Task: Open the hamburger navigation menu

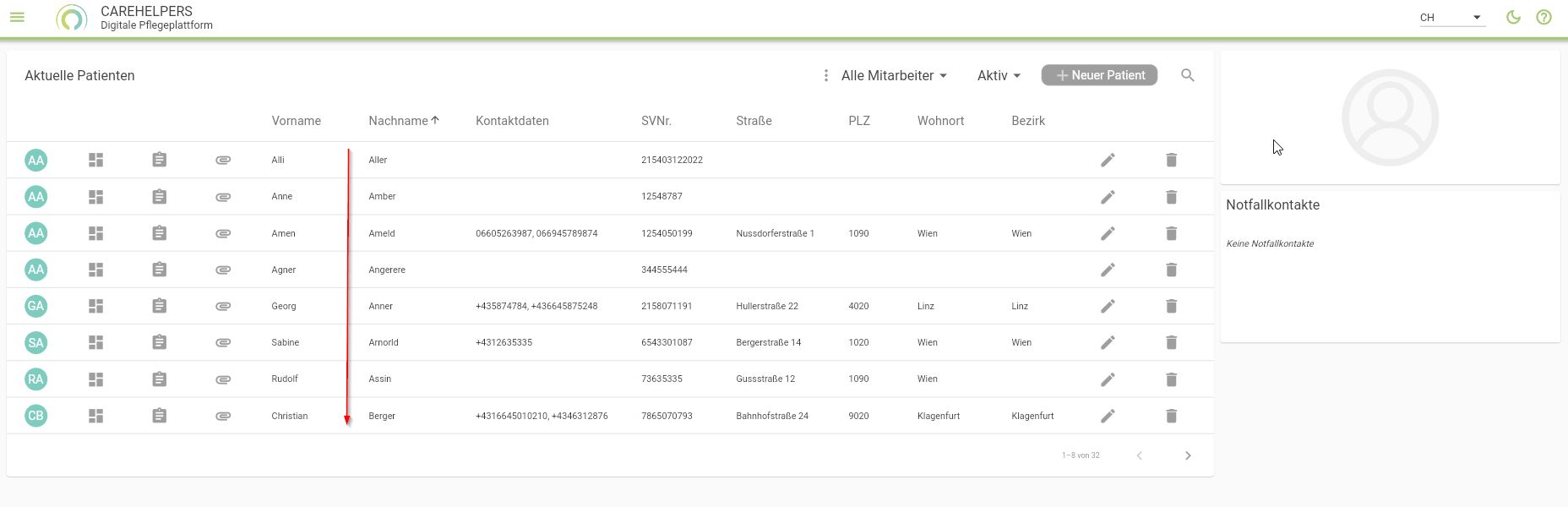Action: coord(17,17)
